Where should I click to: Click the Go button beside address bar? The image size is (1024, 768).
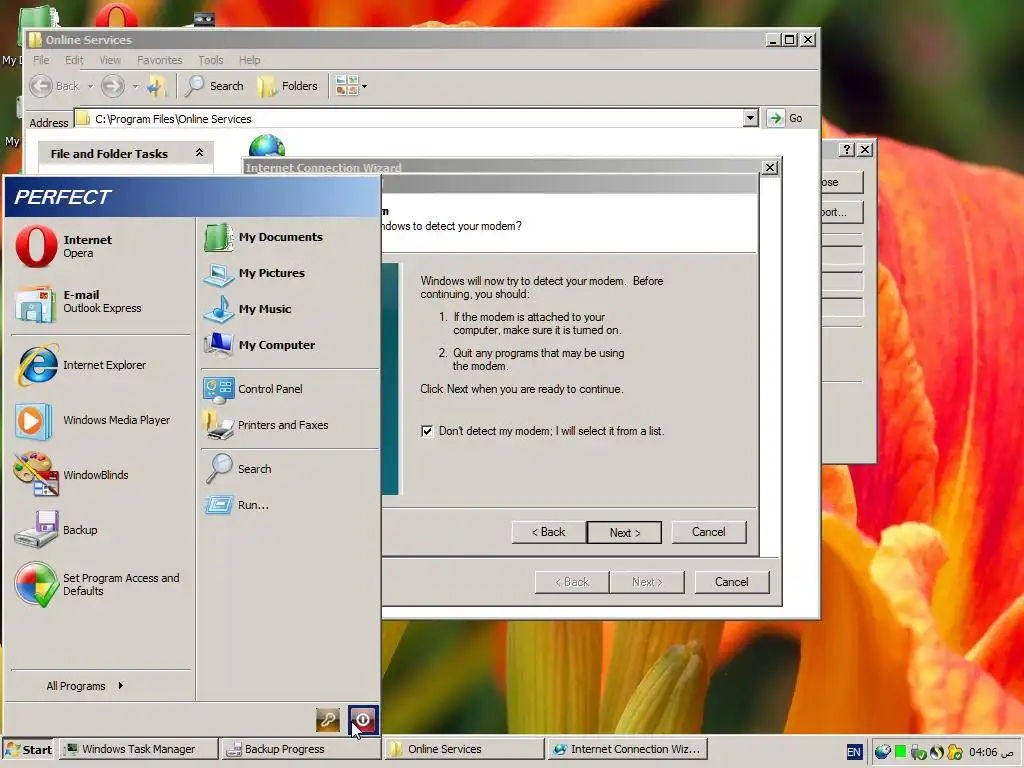point(786,118)
